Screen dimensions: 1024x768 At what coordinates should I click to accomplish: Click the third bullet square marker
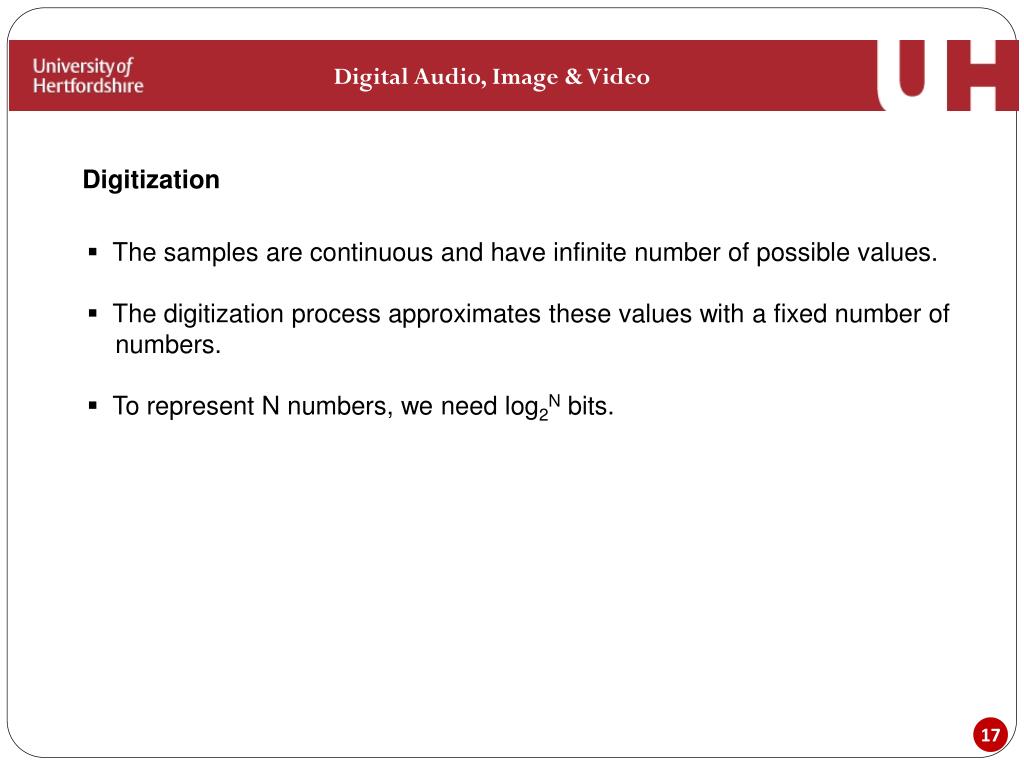[93, 406]
